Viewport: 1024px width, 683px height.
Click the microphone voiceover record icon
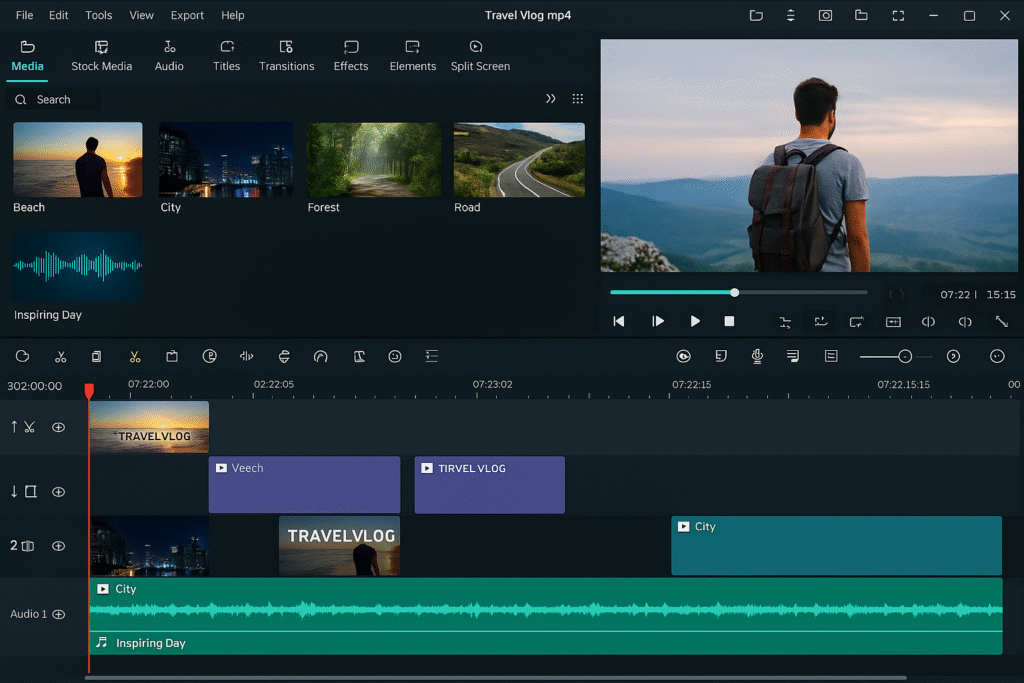tap(757, 356)
